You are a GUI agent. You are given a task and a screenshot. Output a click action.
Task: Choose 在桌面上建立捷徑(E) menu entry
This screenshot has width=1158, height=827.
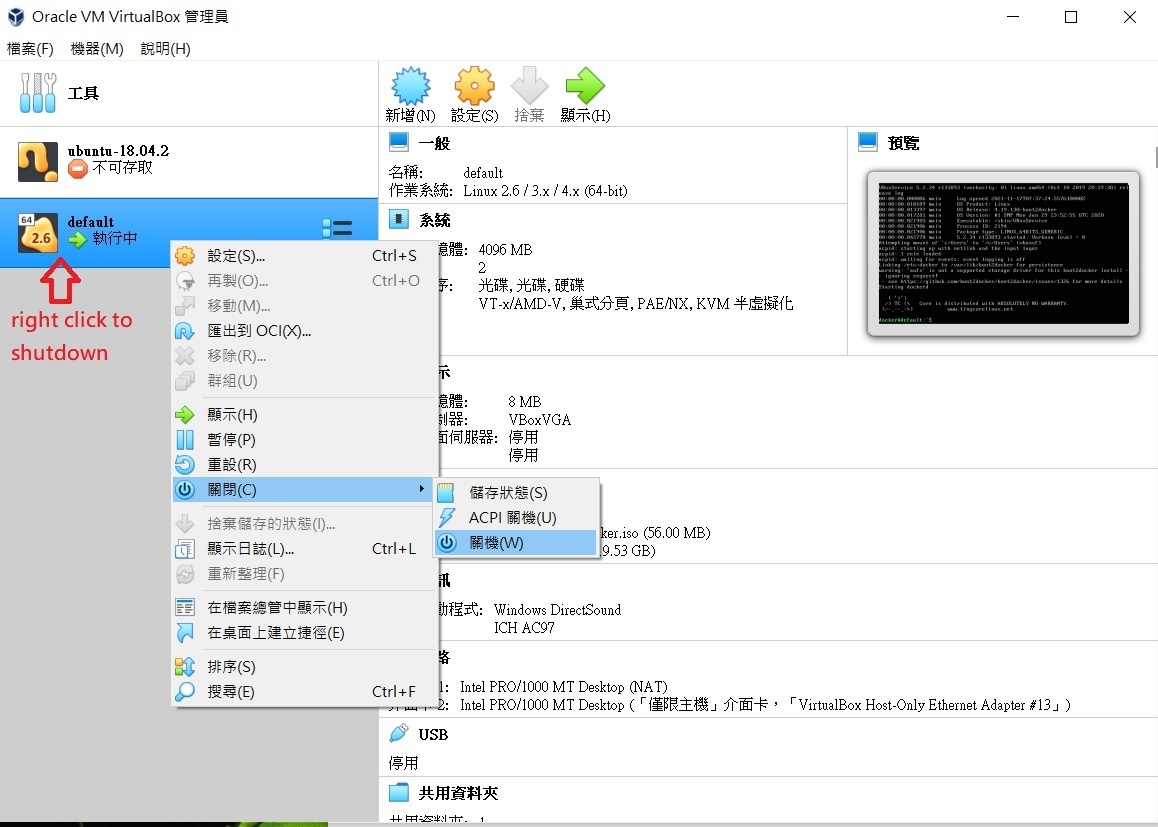302,633
